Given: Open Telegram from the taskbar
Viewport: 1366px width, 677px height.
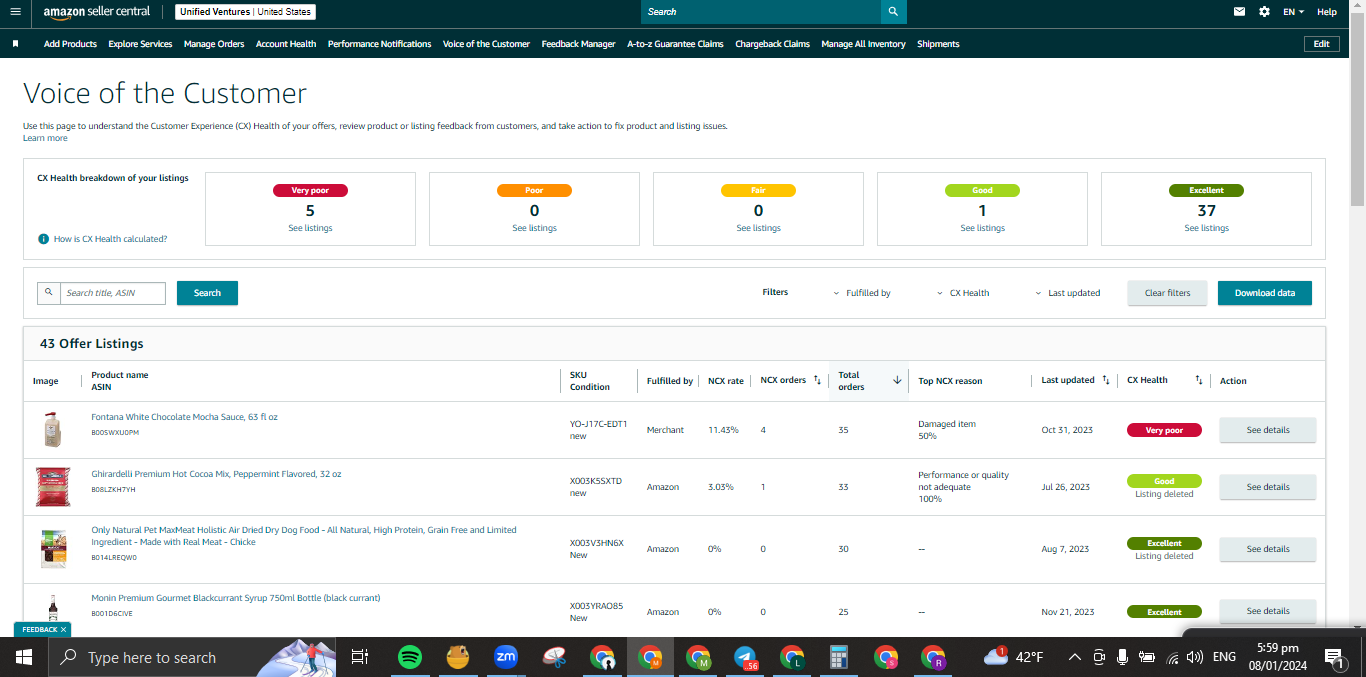Looking at the screenshot, I should [x=745, y=657].
